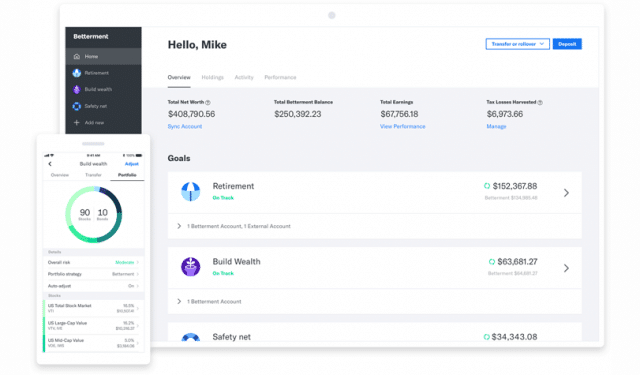Click the Sync Account link

tap(185, 126)
